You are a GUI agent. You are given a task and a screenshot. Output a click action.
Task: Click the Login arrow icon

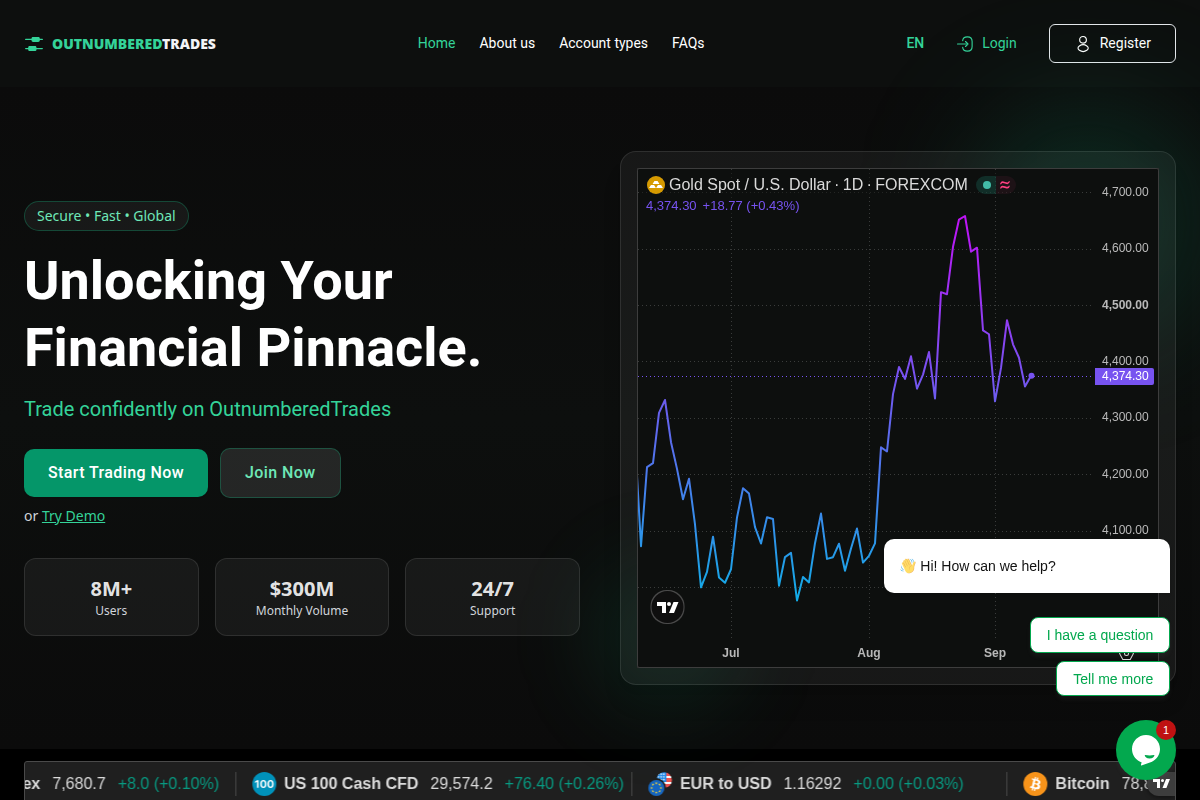(965, 44)
